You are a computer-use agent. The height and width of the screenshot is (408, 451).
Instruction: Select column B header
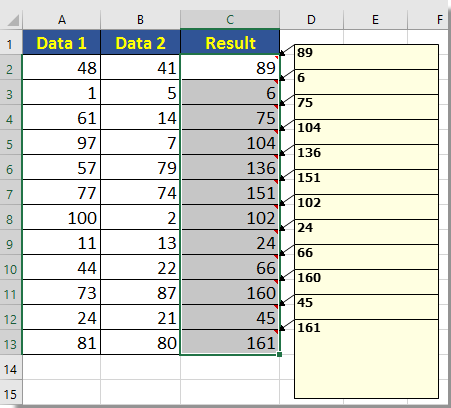click(x=140, y=20)
